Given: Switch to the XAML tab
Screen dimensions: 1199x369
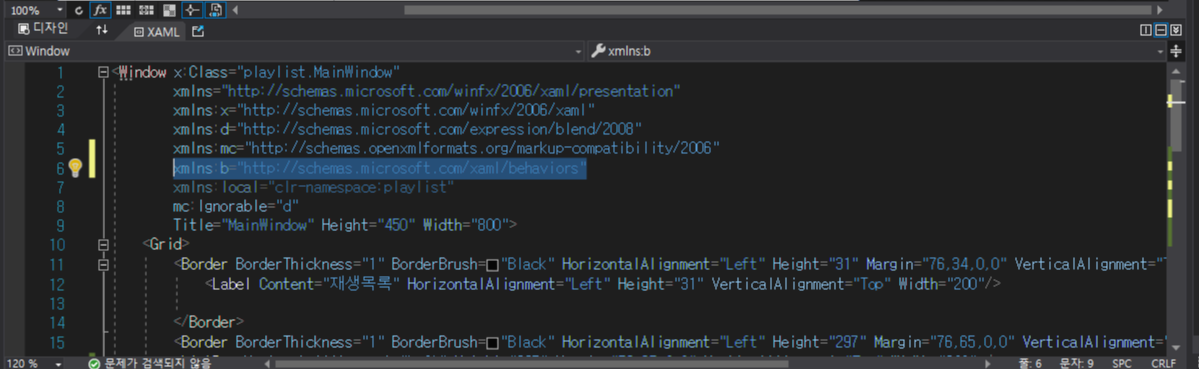Looking at the screenshot, I should [x=157, y=32].
